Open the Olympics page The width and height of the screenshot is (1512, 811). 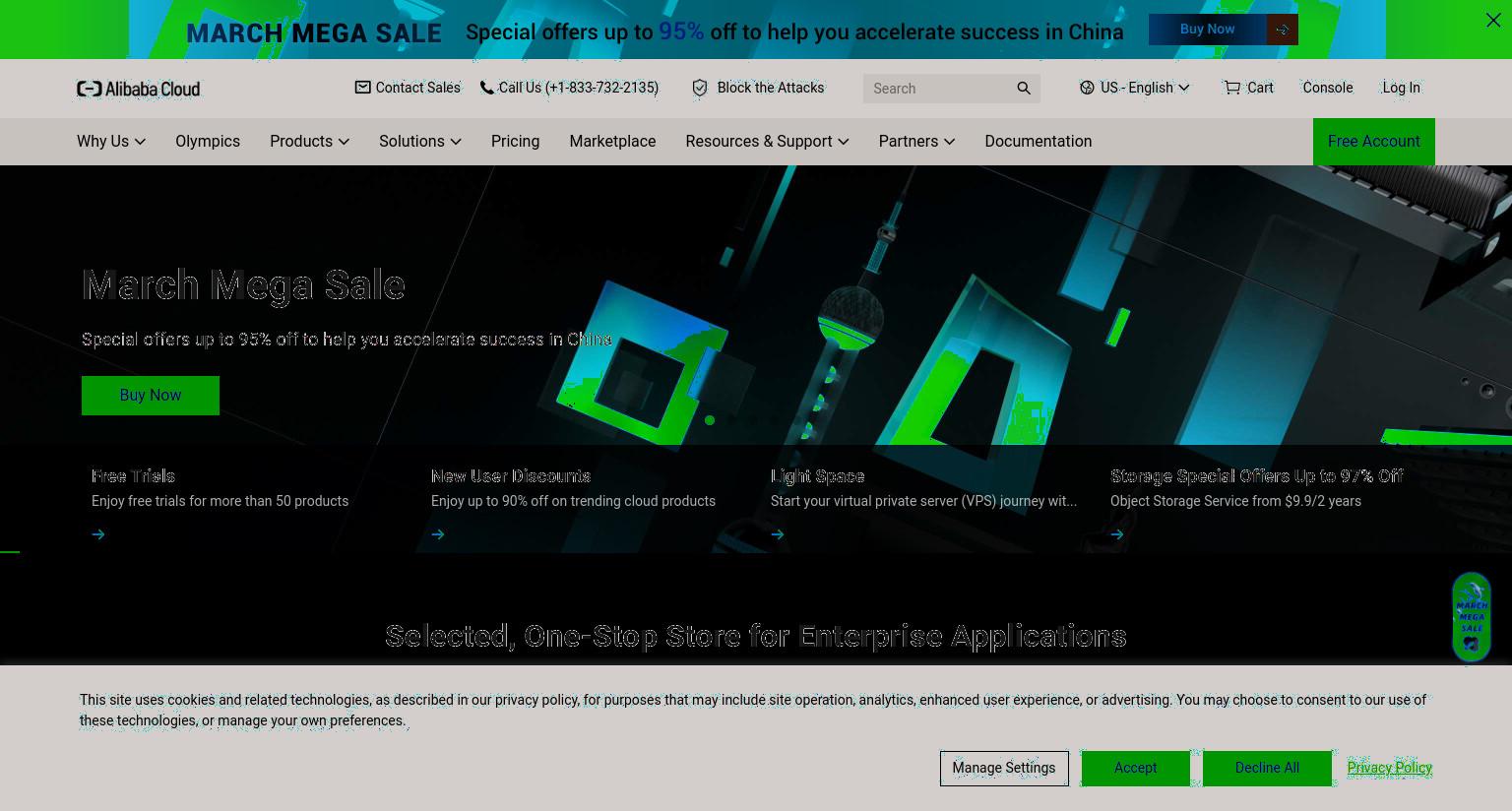[208, 142]
